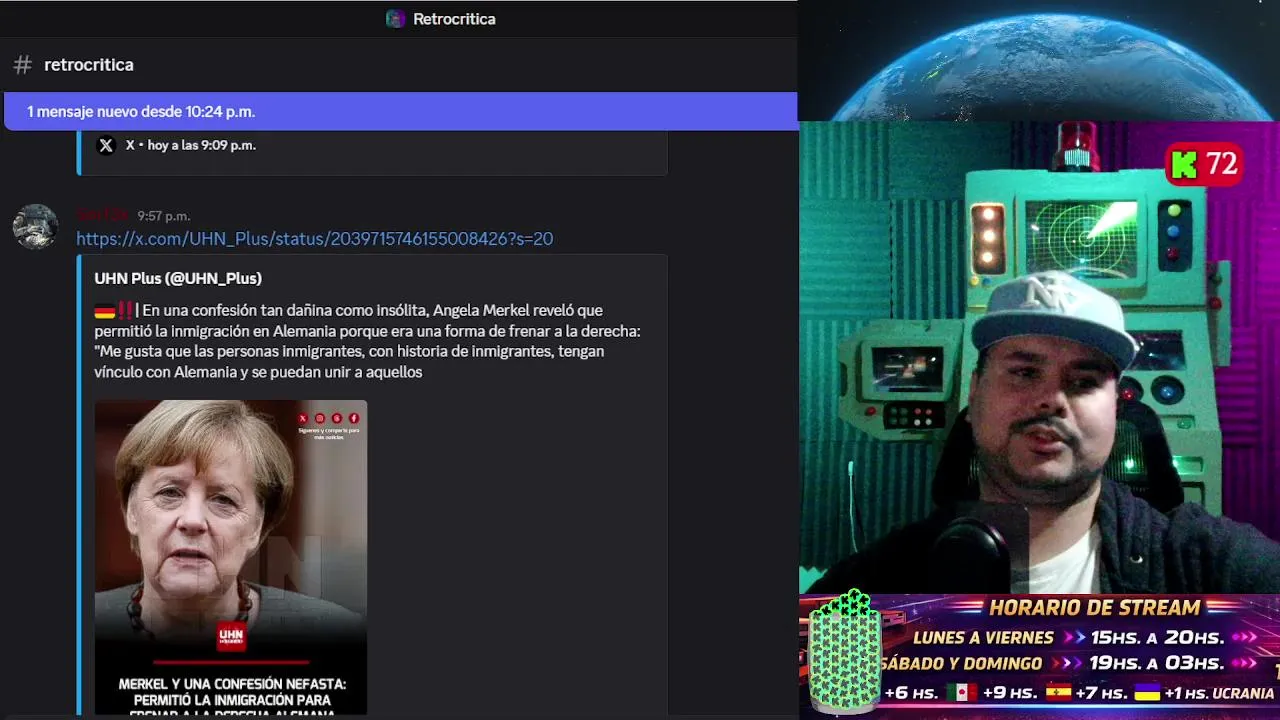
Task: Click the Spain flag in the timezone ticker
Action: coord(1058,692)
